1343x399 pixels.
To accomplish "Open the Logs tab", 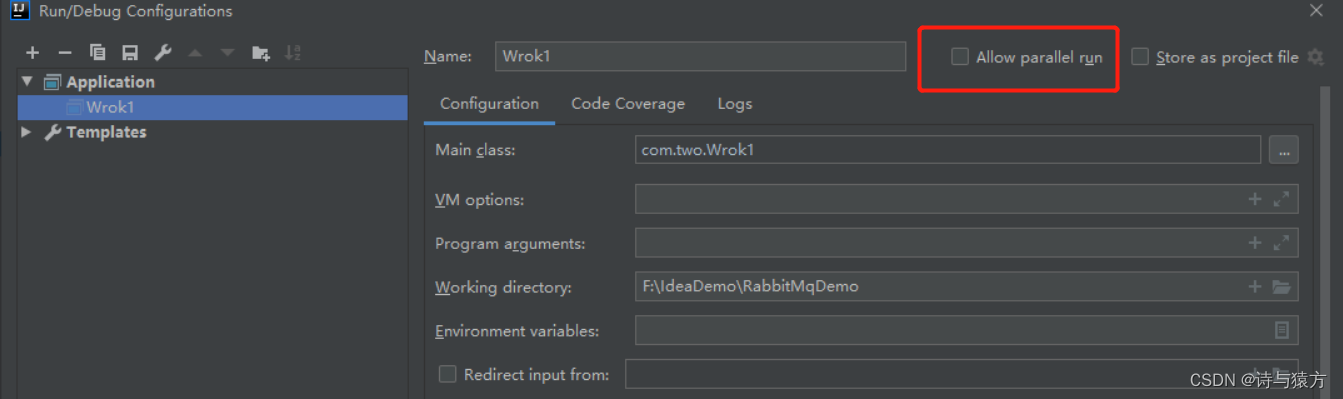I will point(735,104).
